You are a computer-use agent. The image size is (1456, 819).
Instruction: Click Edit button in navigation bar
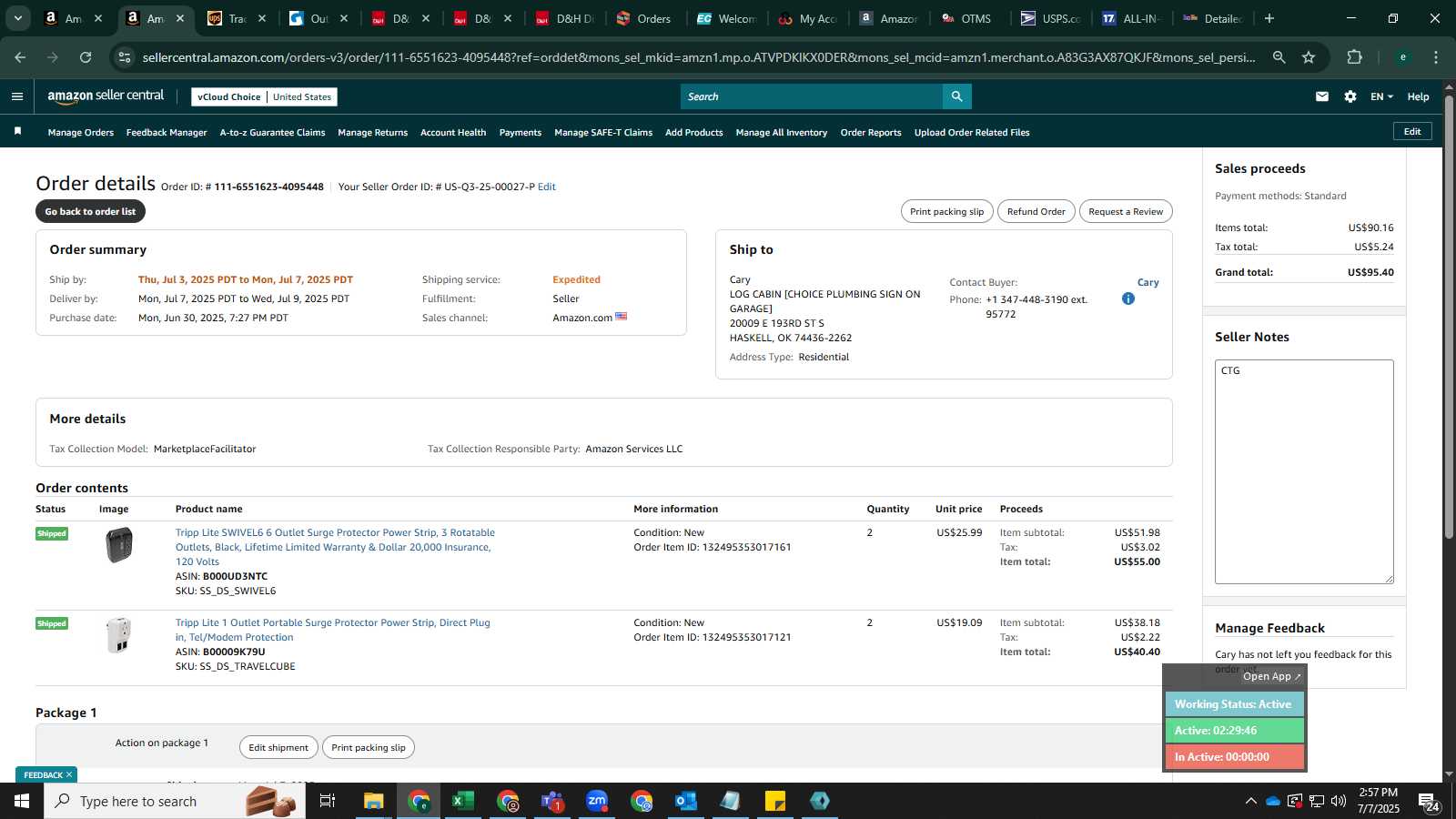point(1412,131)
